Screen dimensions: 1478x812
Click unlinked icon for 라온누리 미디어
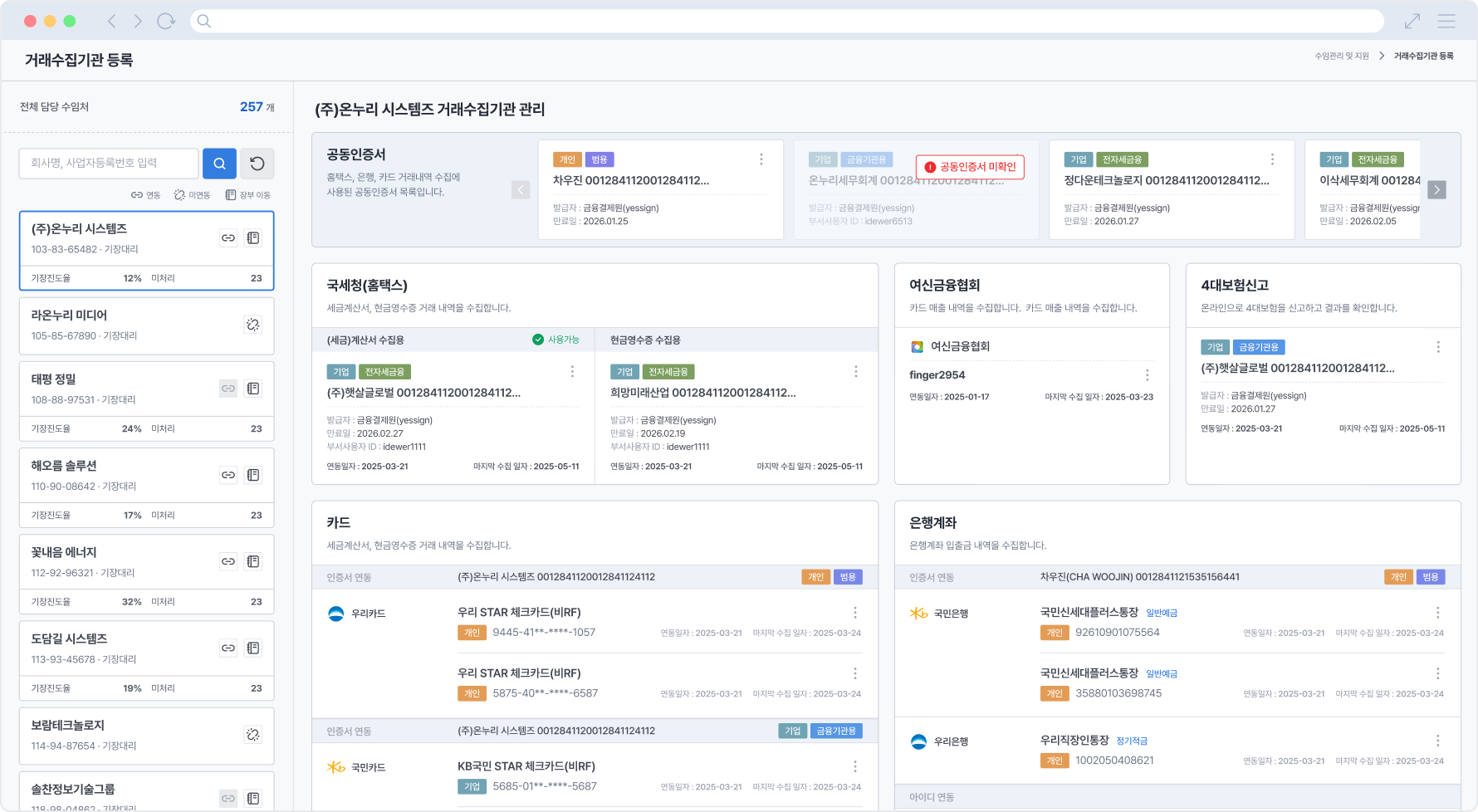[x=253, y=325]
